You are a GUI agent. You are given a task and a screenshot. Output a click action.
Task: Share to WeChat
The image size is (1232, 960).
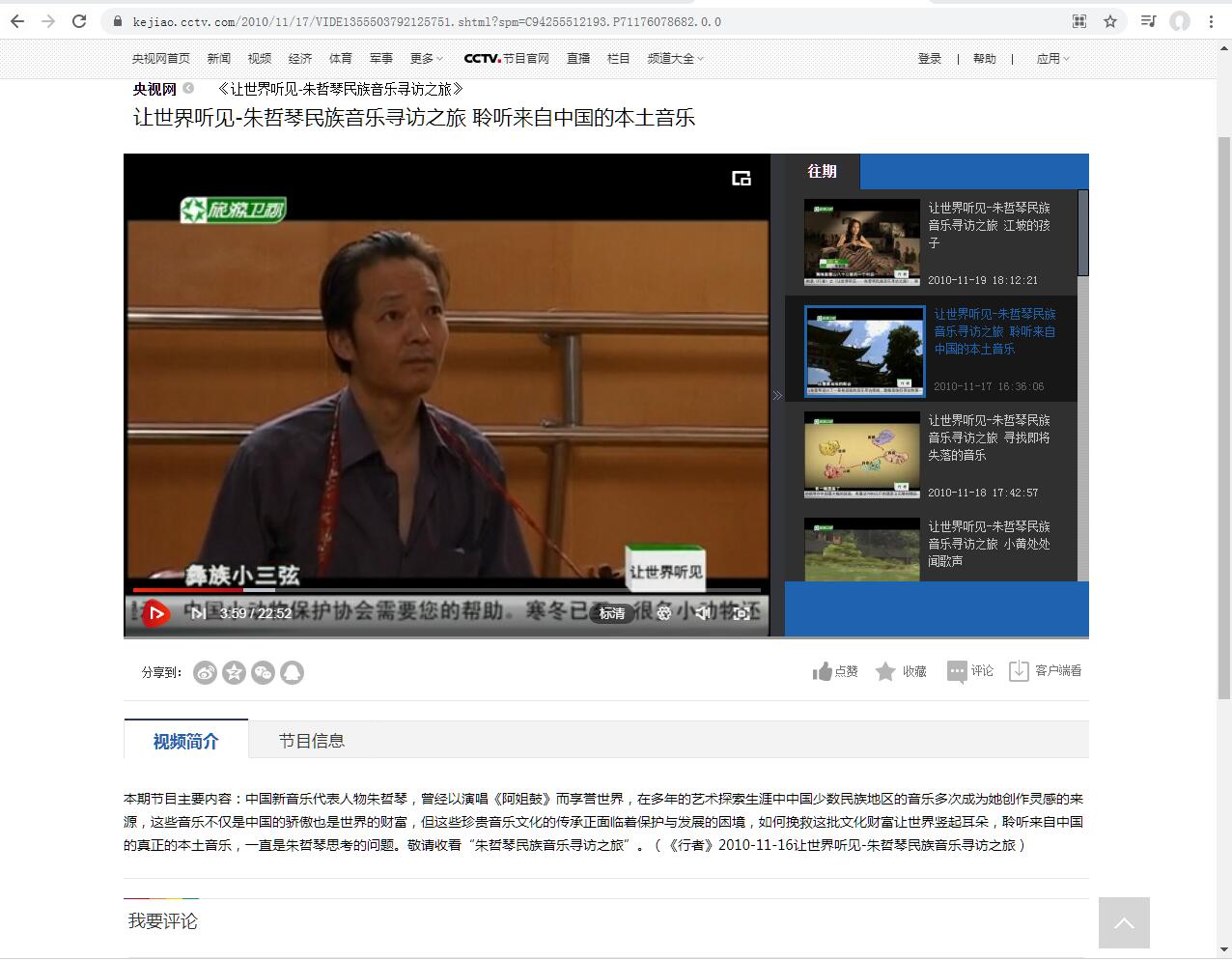[x=263, y=672]
